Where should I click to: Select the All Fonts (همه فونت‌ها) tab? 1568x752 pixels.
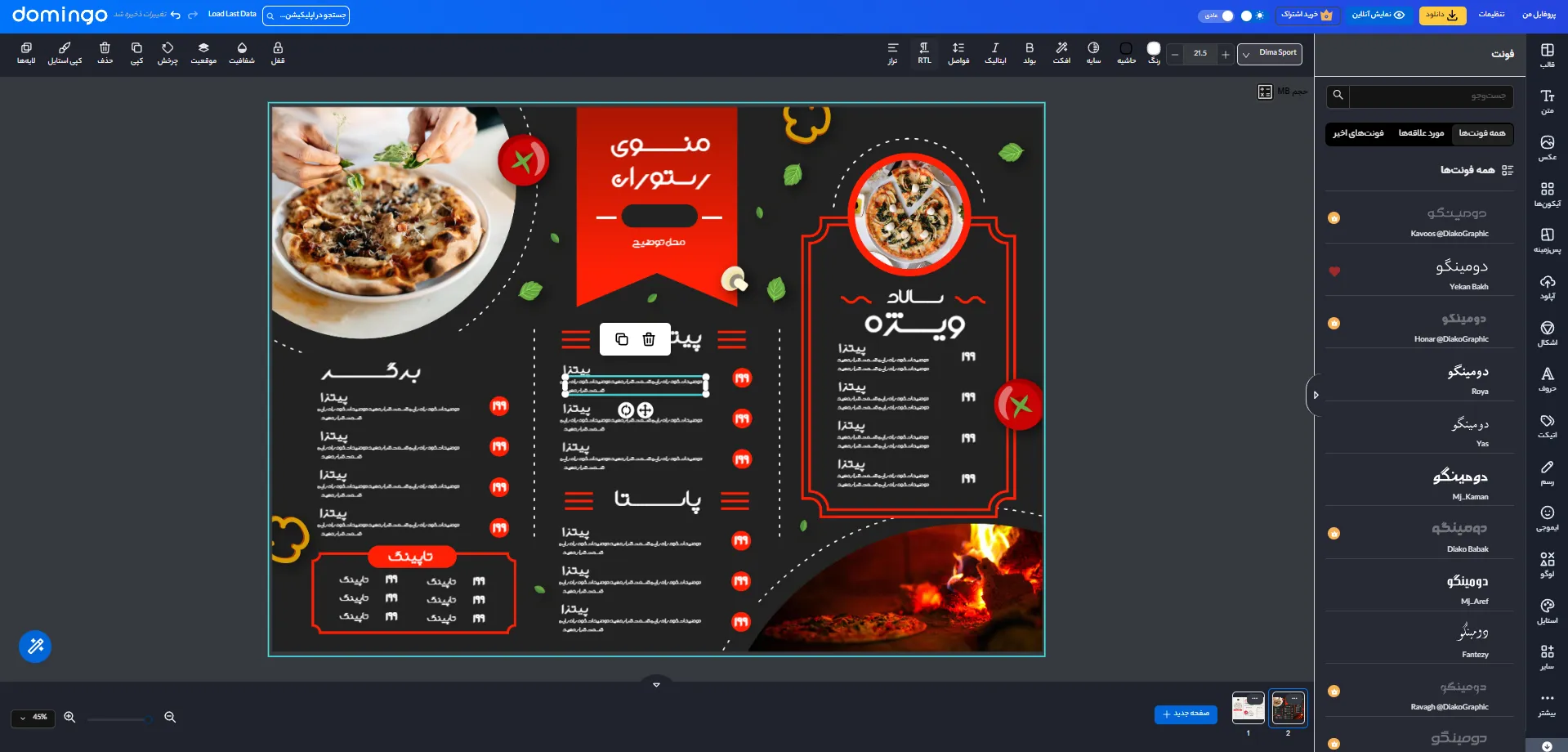point(1481,133)
